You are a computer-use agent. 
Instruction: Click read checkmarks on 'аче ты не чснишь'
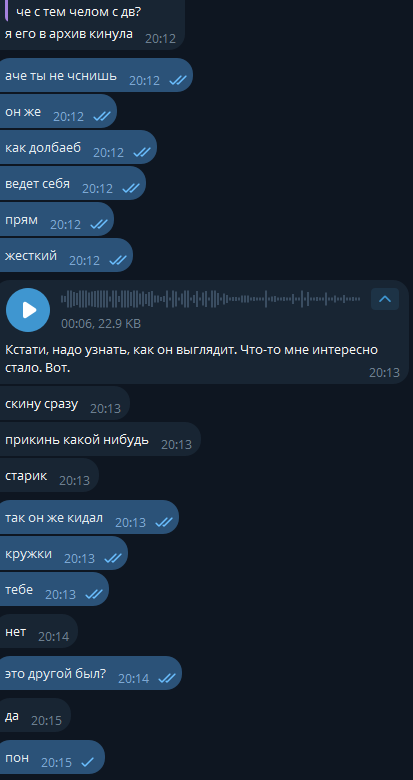point(178,80)
